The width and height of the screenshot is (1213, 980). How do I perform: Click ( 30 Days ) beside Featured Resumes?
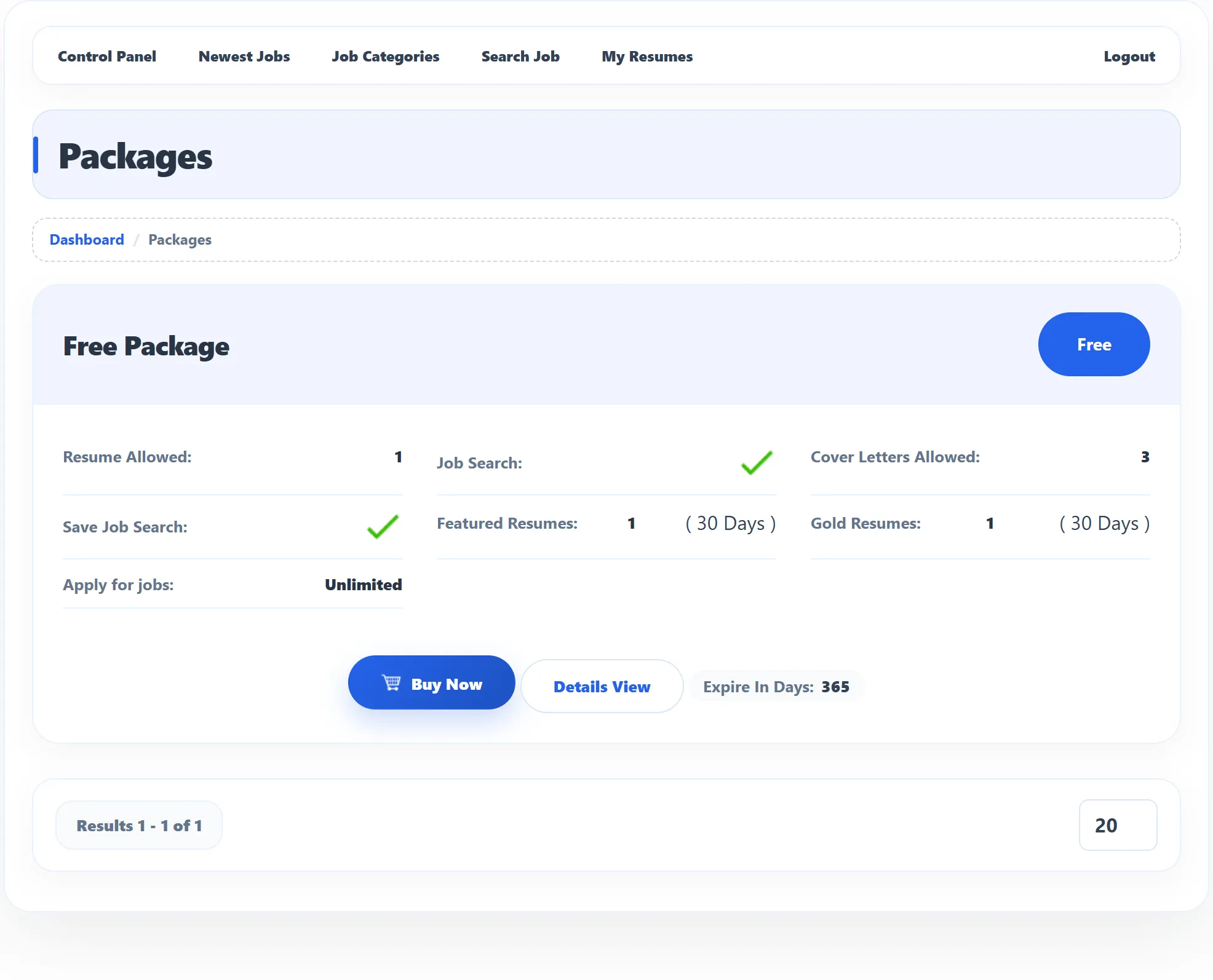click(731, 523)
